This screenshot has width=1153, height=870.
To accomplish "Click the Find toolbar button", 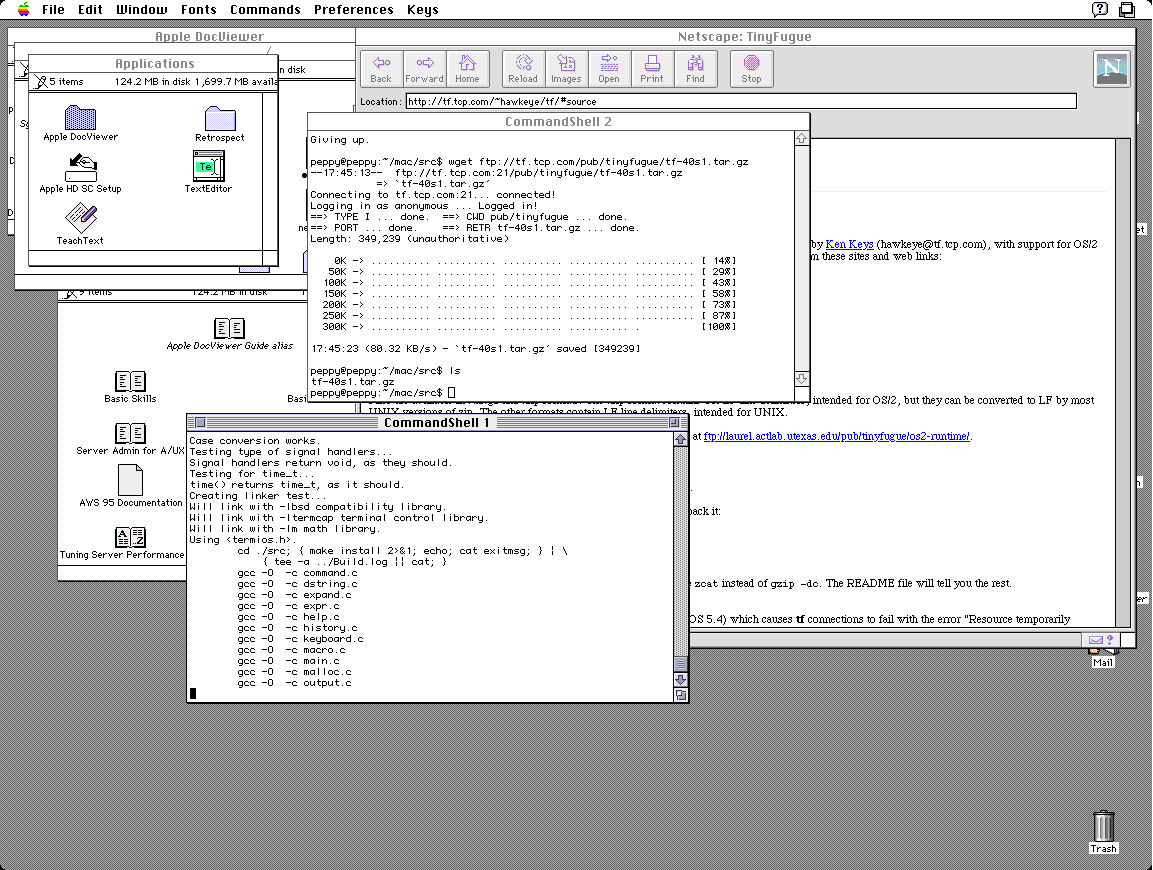I will click(x=695, y=69).
